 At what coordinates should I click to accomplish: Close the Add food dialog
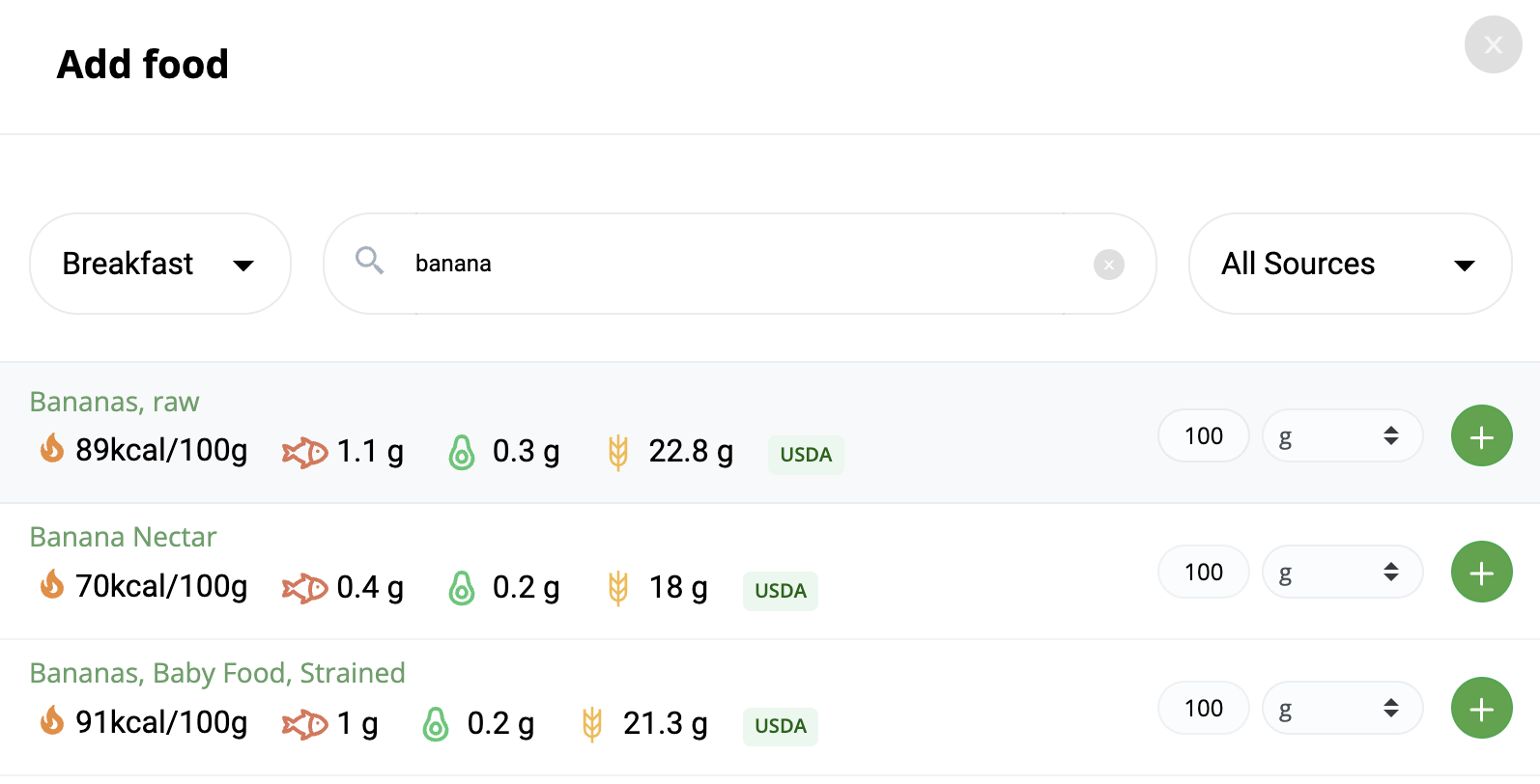1493,44
